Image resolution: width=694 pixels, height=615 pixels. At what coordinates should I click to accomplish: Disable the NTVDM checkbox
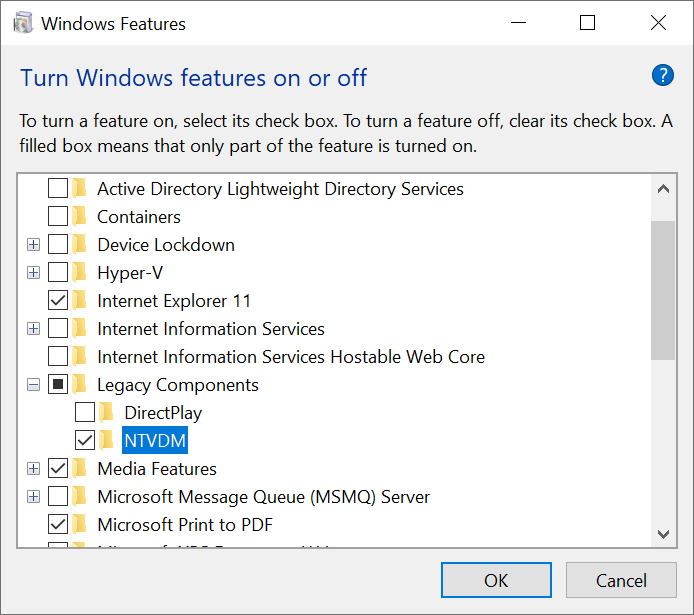point(85,441)
